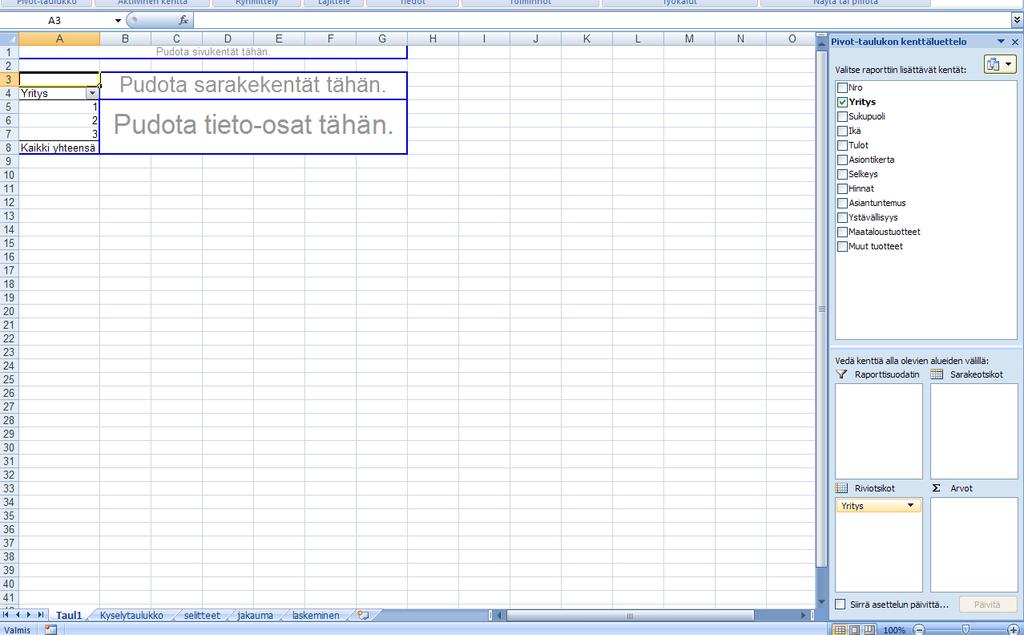Click the vertical scrollbar down arrow
Viewport: 1024px width, 635px height.
tap(822, 602)
